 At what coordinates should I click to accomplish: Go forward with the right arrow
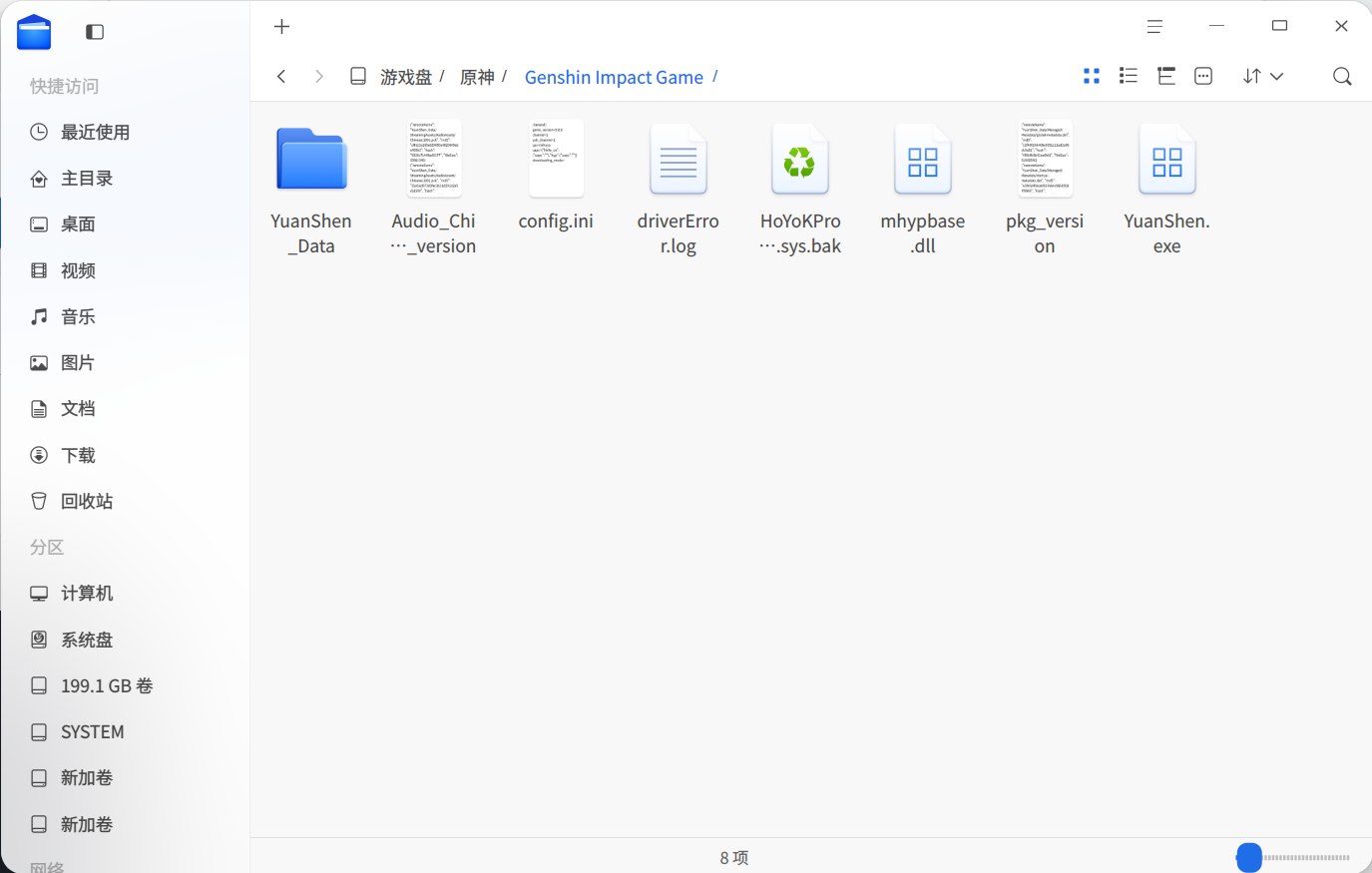pos(319,77)
